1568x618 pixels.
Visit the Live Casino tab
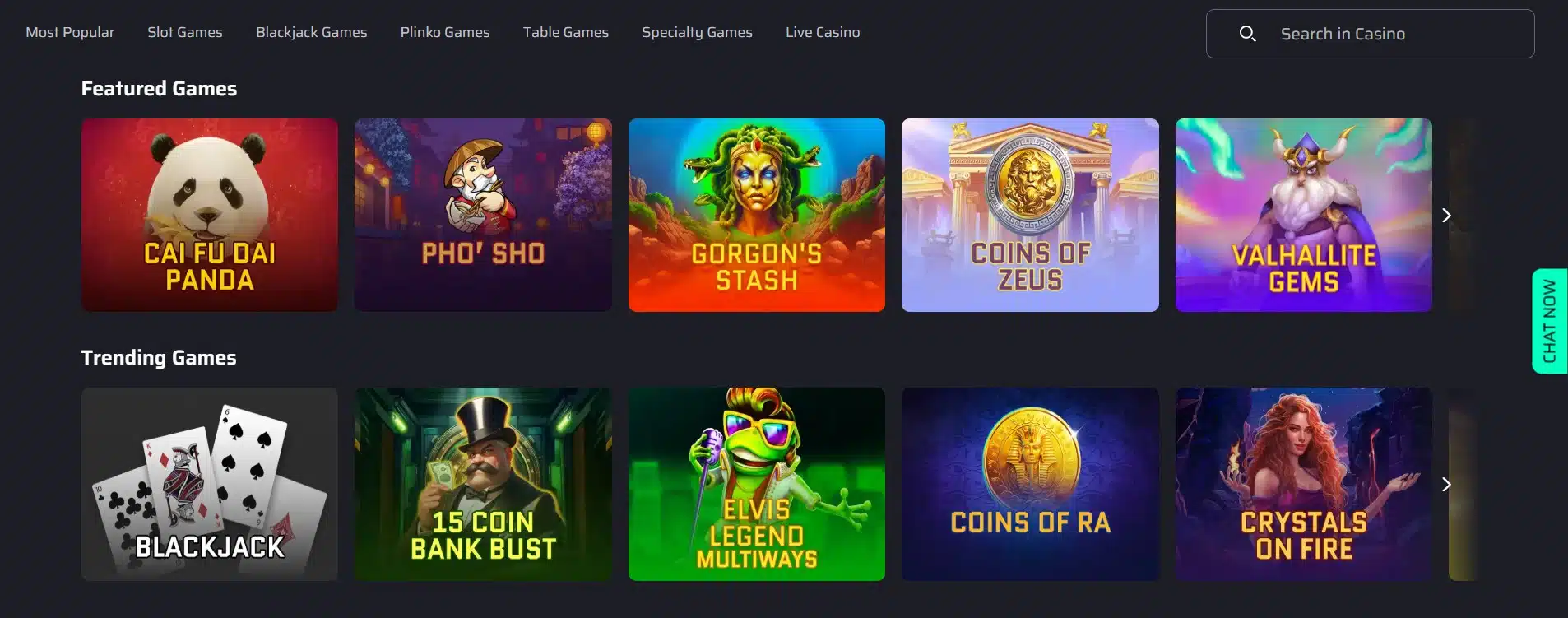(823, 32)
